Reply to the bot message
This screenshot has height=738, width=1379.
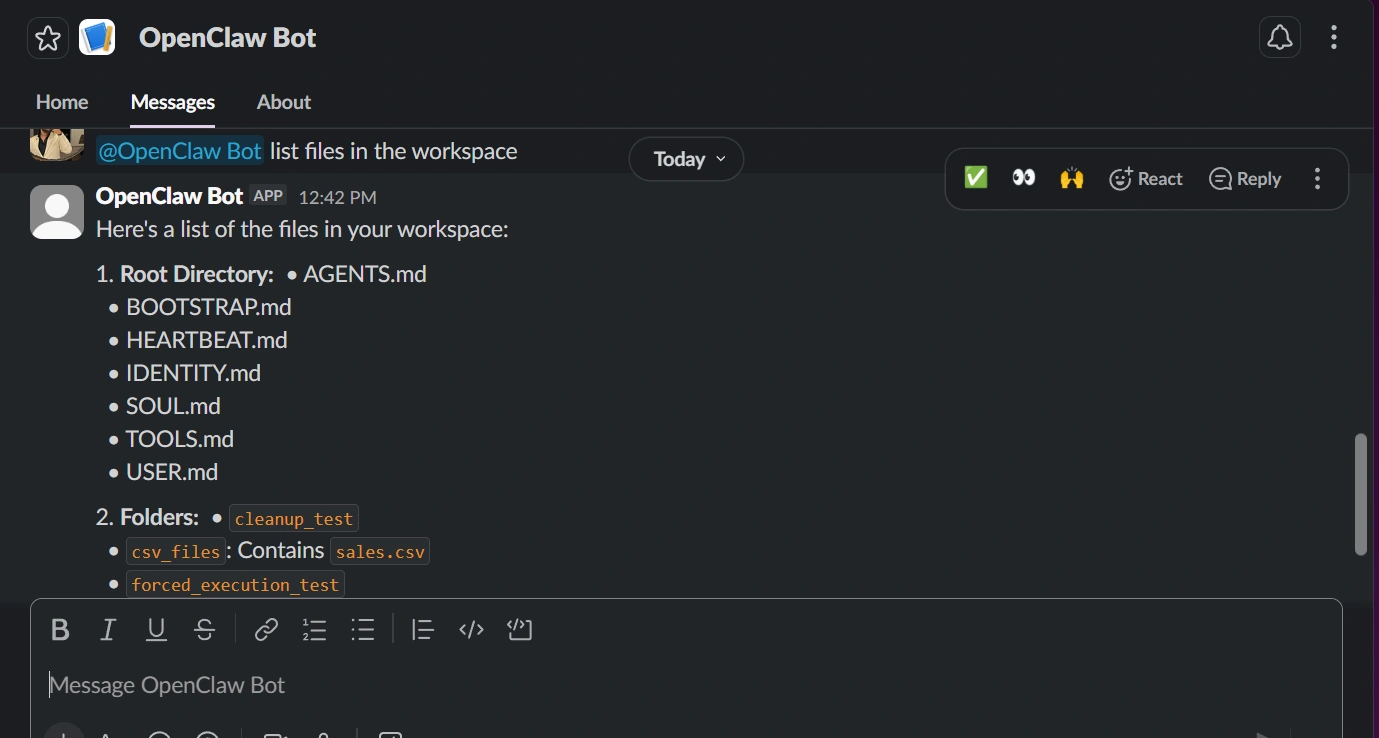coord(1245,178)
